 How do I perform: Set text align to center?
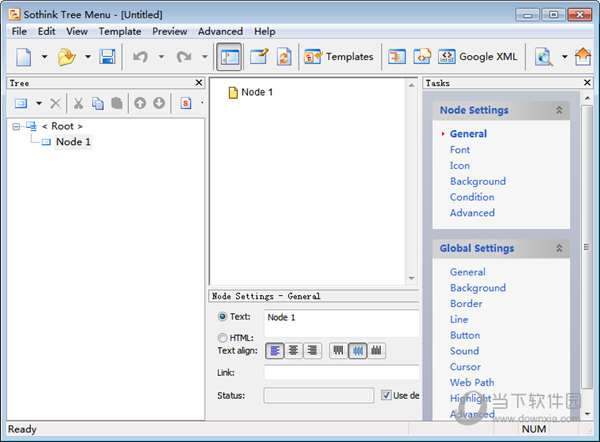[293, 351]
